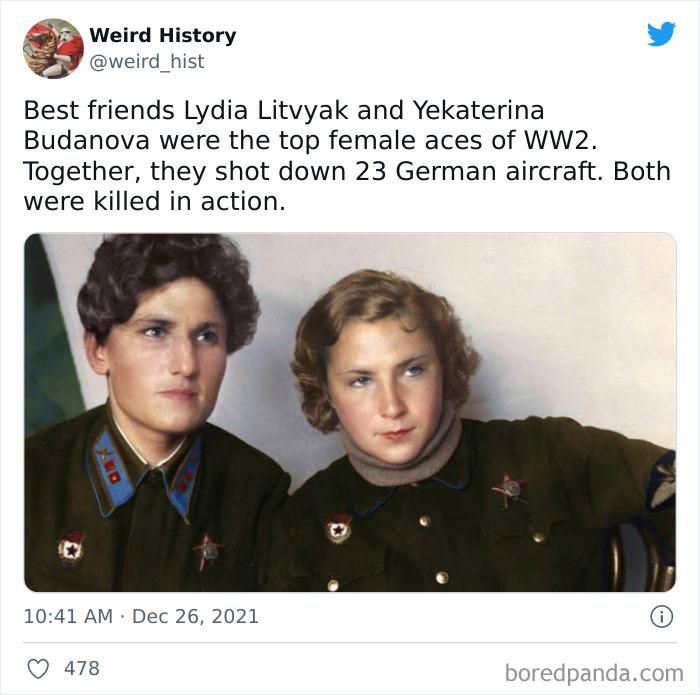Click the Weird History display name

pyautogui.click(x=162, y=35)
